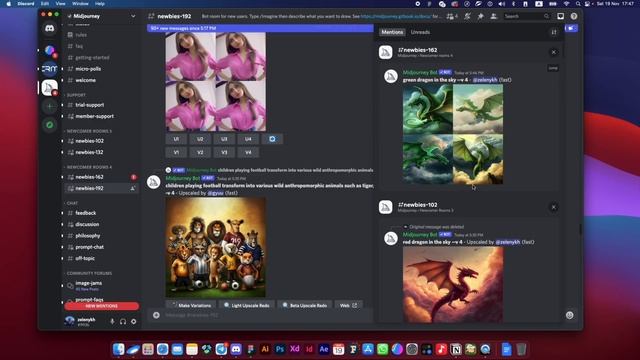The image size is (640, 360).
Task: Click Jump button on green dragon message
Action: [x=553, y=68]
